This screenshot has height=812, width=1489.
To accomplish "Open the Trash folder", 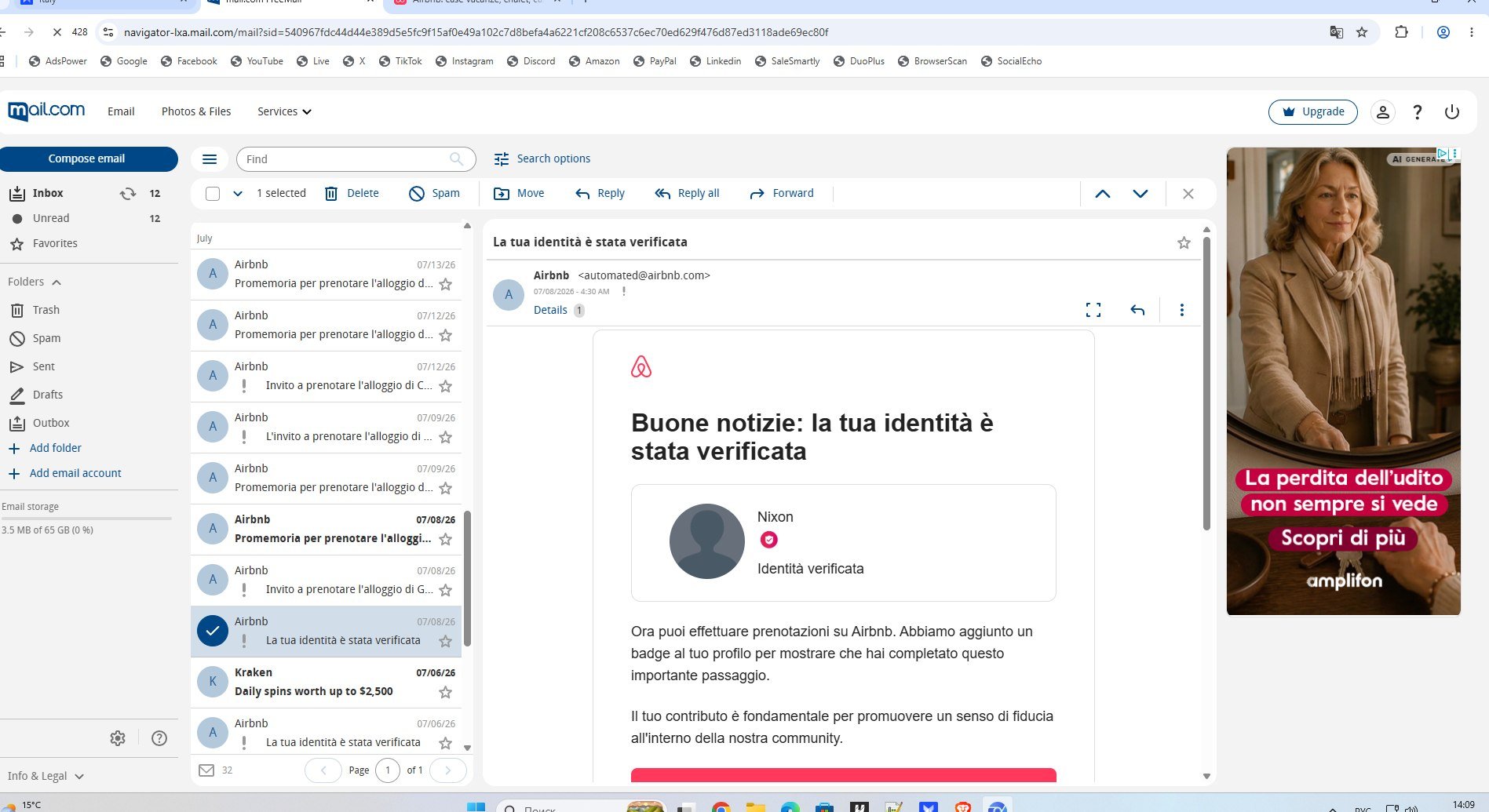I will point(46,310).
